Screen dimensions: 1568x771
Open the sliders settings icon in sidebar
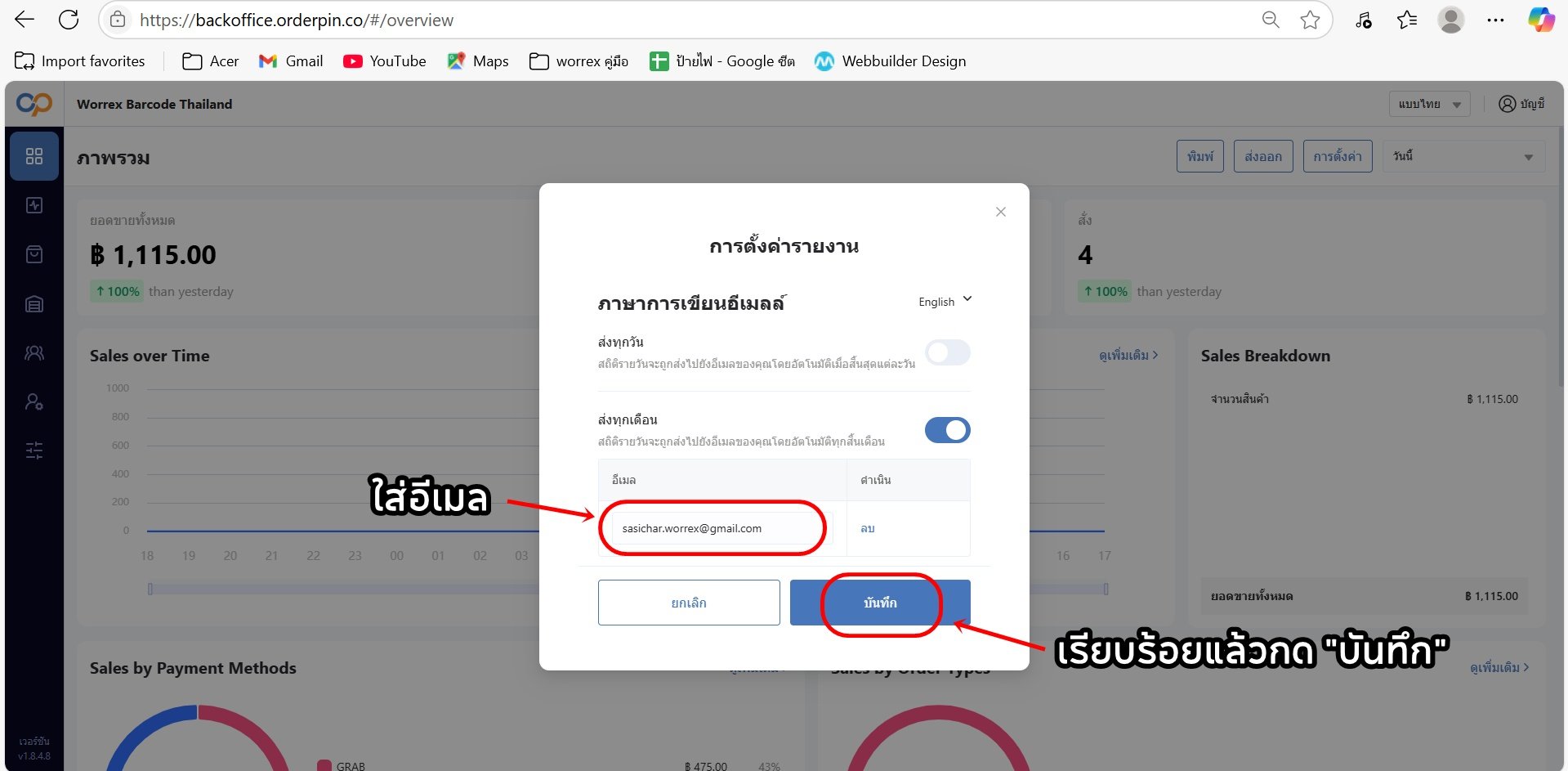[x=34, y=450]
